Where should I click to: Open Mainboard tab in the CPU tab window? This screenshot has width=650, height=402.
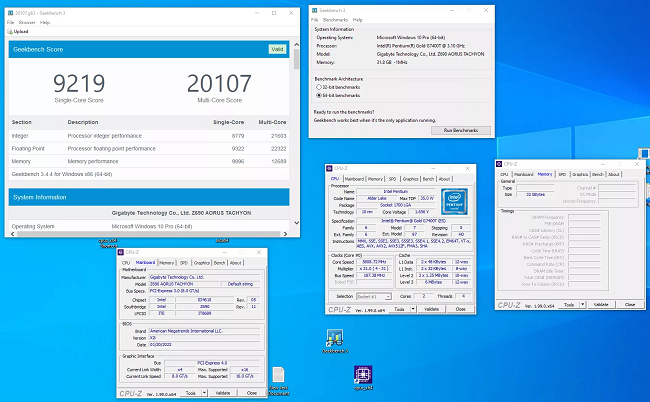[354, 179]
